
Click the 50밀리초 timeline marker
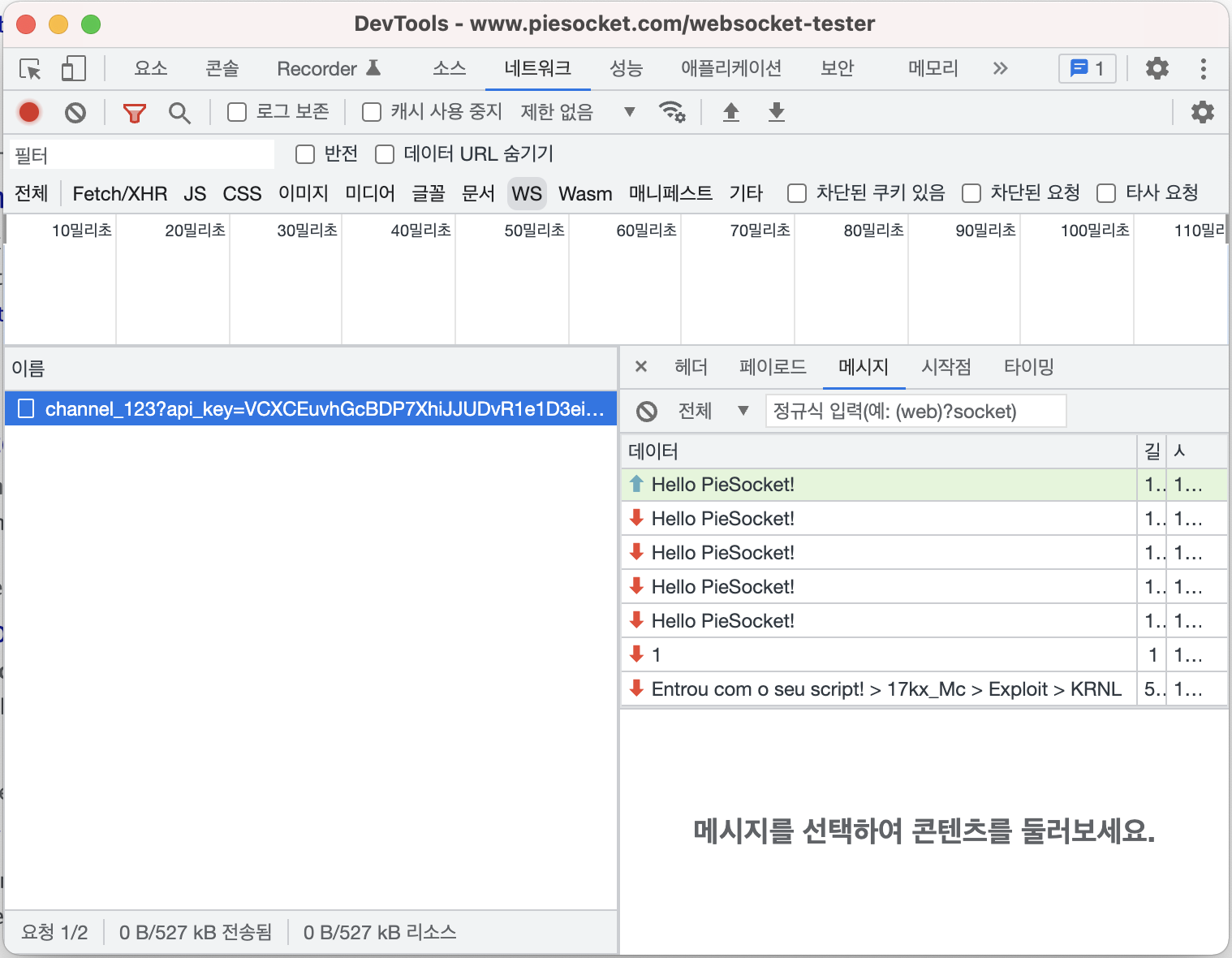(x=534, y=230)
